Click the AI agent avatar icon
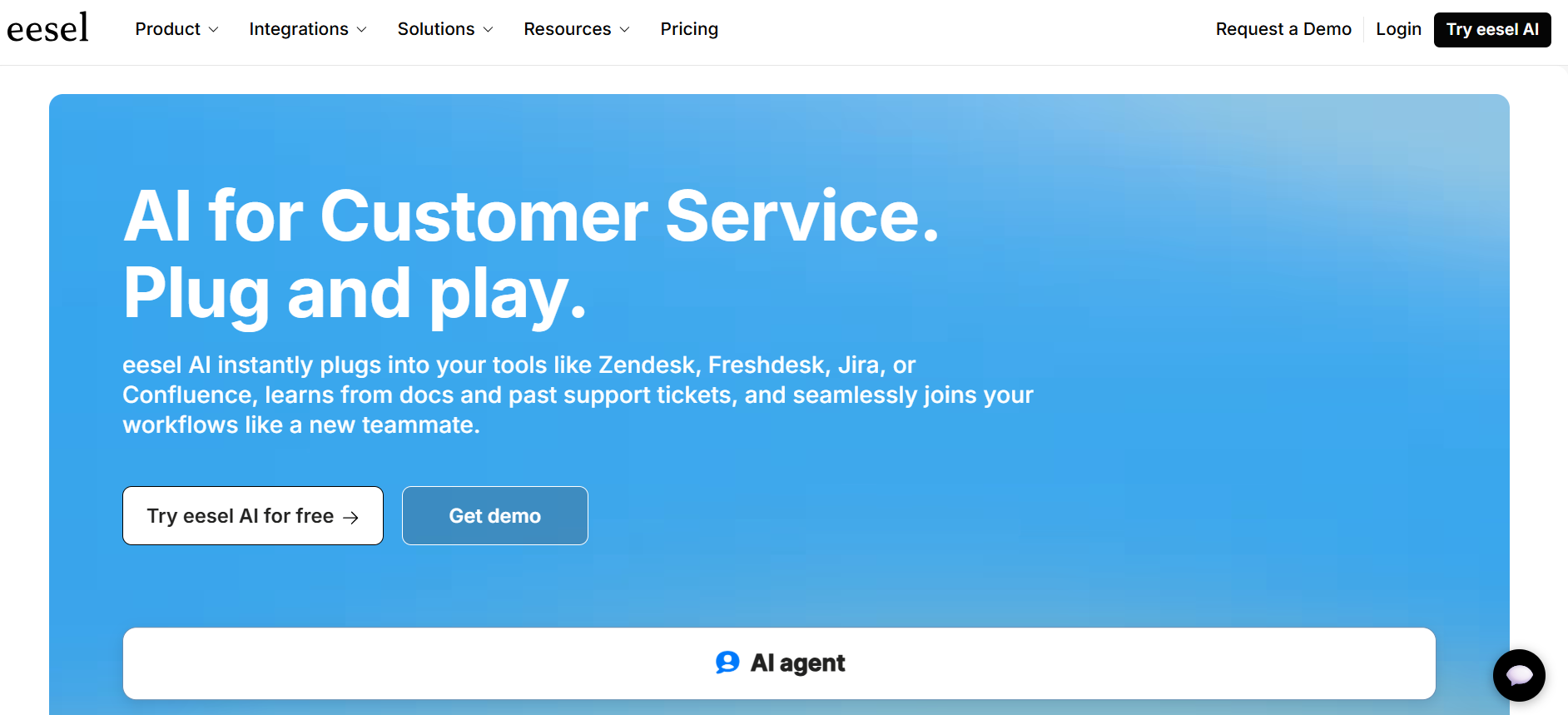 coord(727,663)
